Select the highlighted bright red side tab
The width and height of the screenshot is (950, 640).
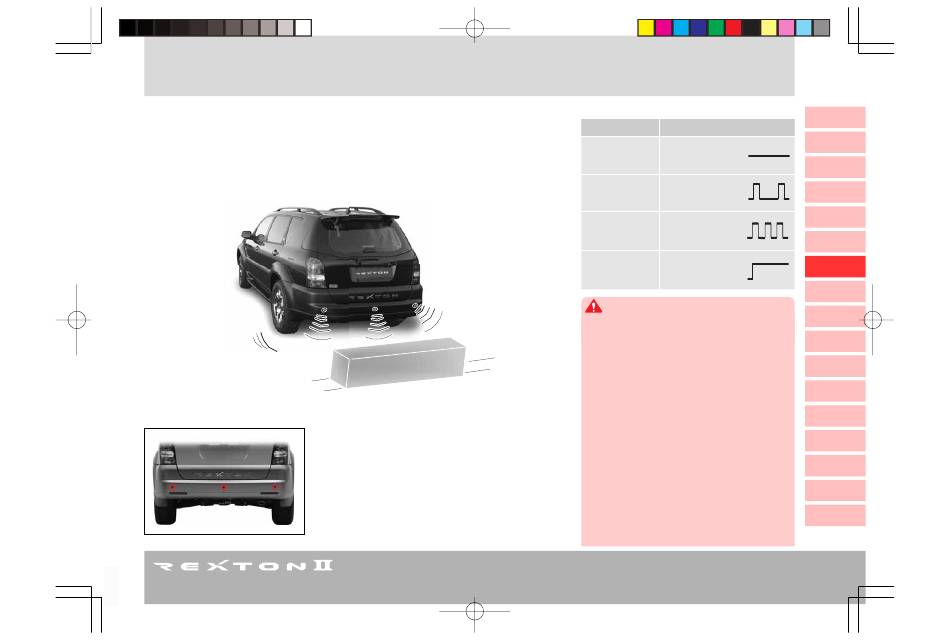(835, 267)
